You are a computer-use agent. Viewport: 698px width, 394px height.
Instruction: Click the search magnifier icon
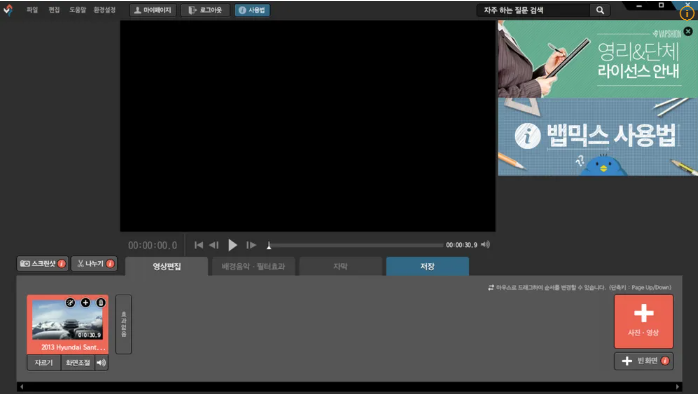click(600, 10)
